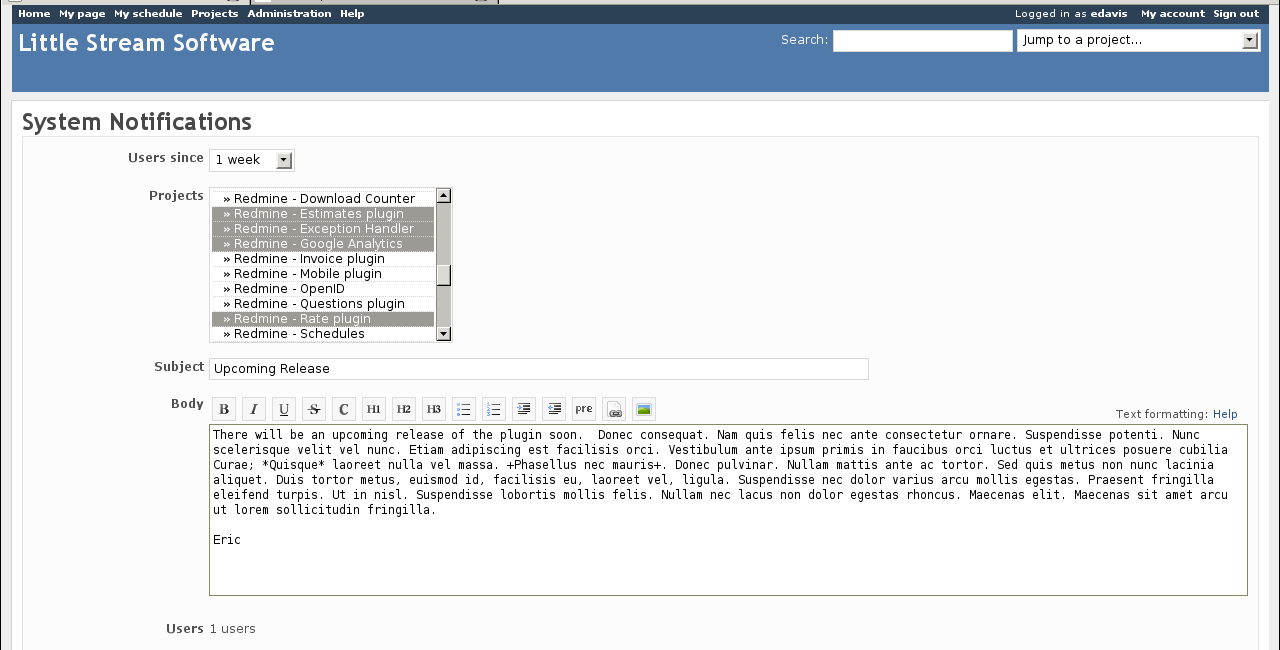Open My page from top menu
This screenshot has width=1280, height=650.
click(82, 14)
